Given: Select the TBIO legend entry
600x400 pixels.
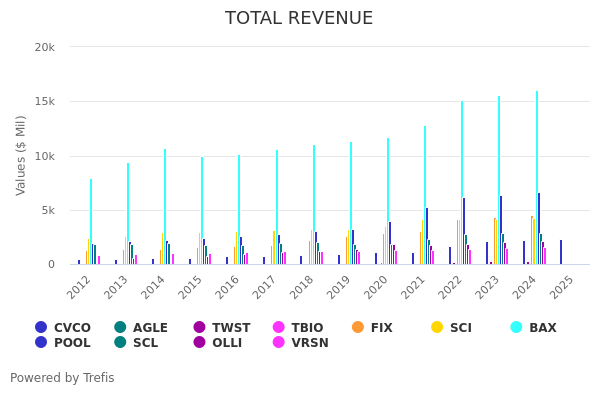Looking at the screenshot, I should 298,328.
